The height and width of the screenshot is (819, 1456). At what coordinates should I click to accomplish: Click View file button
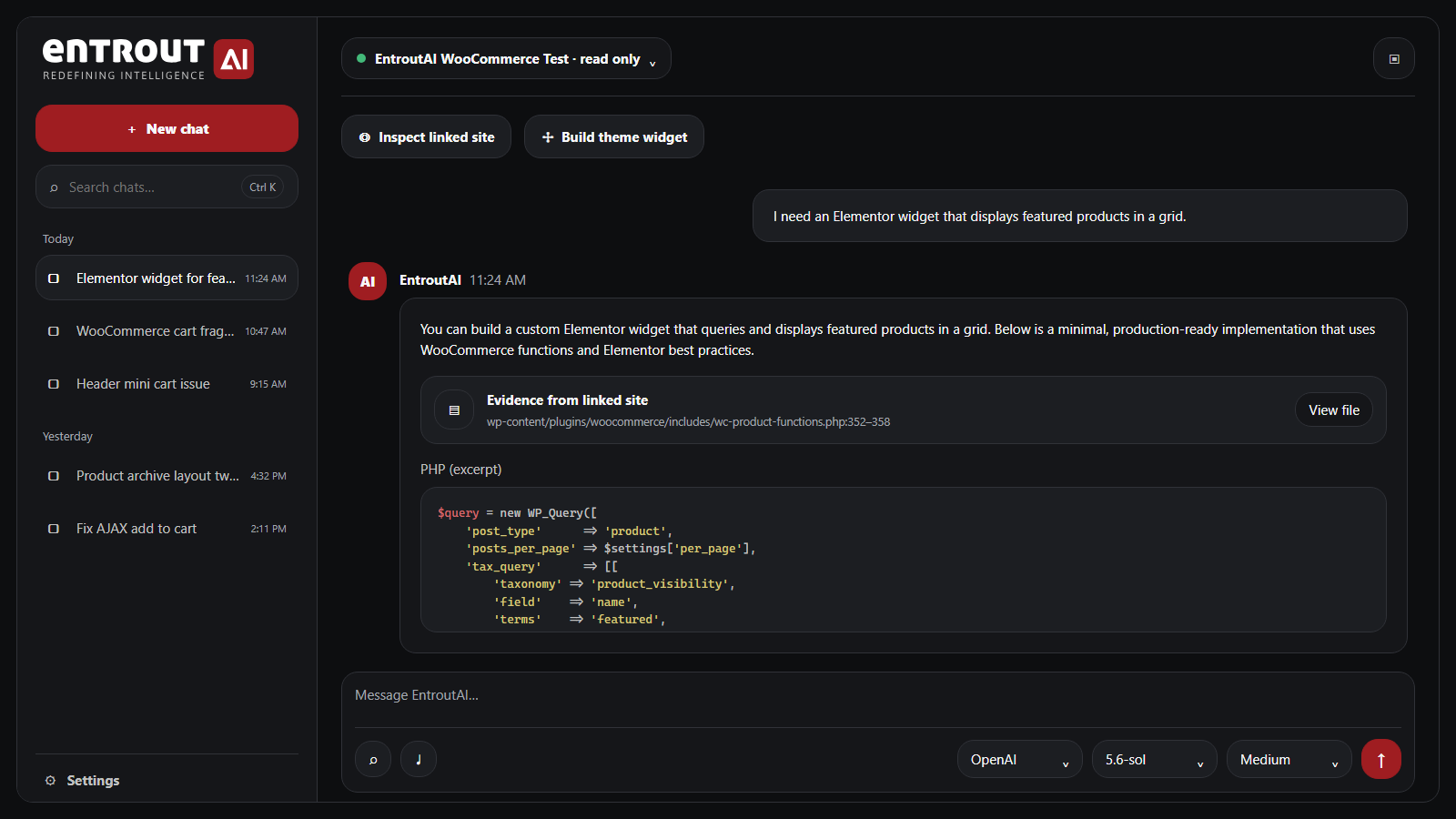1334,410
